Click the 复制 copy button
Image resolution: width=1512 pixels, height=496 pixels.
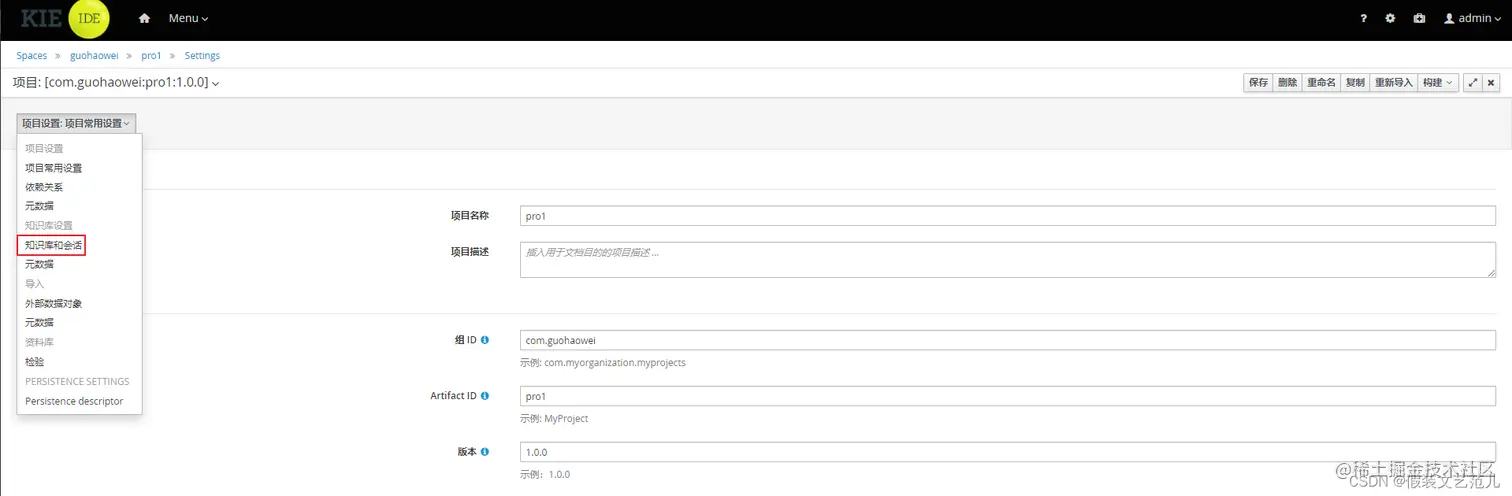coord(1355,83)
